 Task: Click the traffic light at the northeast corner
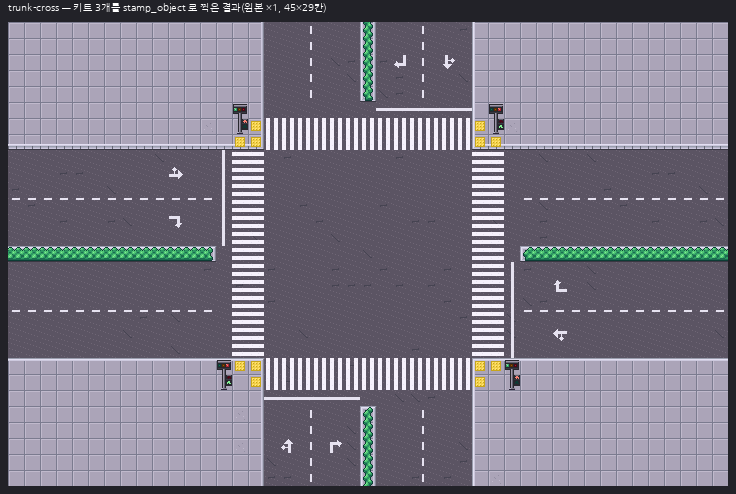pyautogui.click(x=497, y=119)
